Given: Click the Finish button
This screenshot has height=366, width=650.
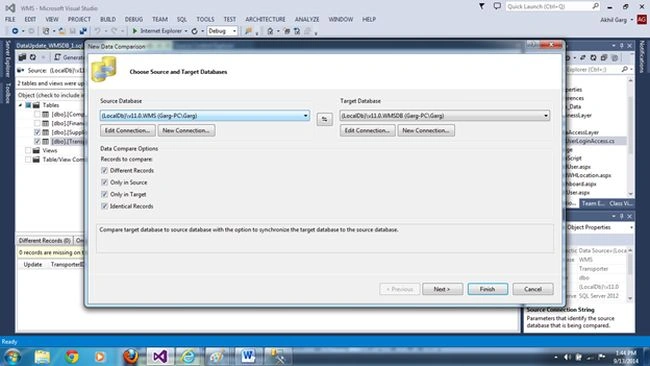Looking at the screenshot, I should point(488,289).
